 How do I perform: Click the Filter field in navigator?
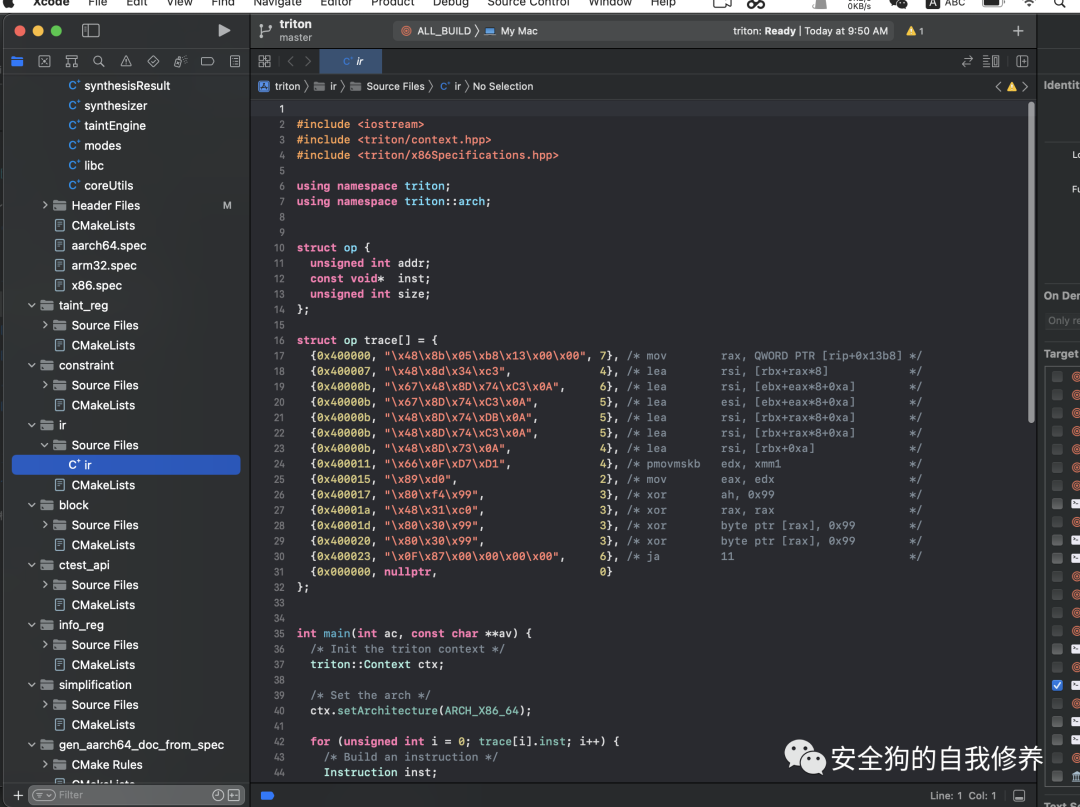120,795
